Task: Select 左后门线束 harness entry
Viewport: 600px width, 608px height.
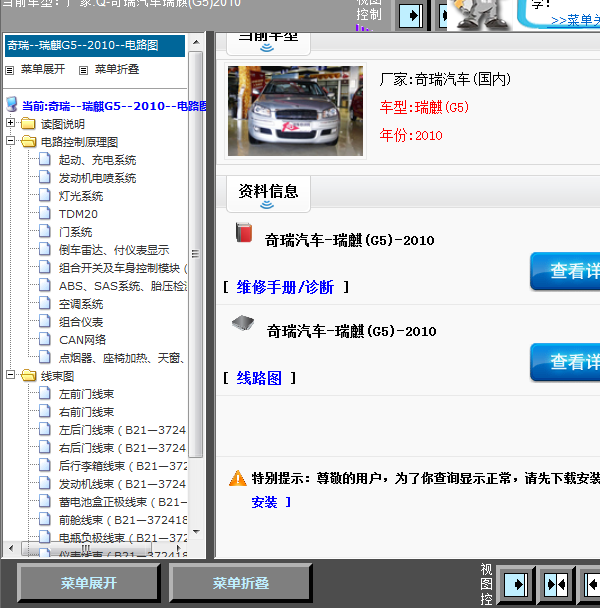Action: click(122, 430)
